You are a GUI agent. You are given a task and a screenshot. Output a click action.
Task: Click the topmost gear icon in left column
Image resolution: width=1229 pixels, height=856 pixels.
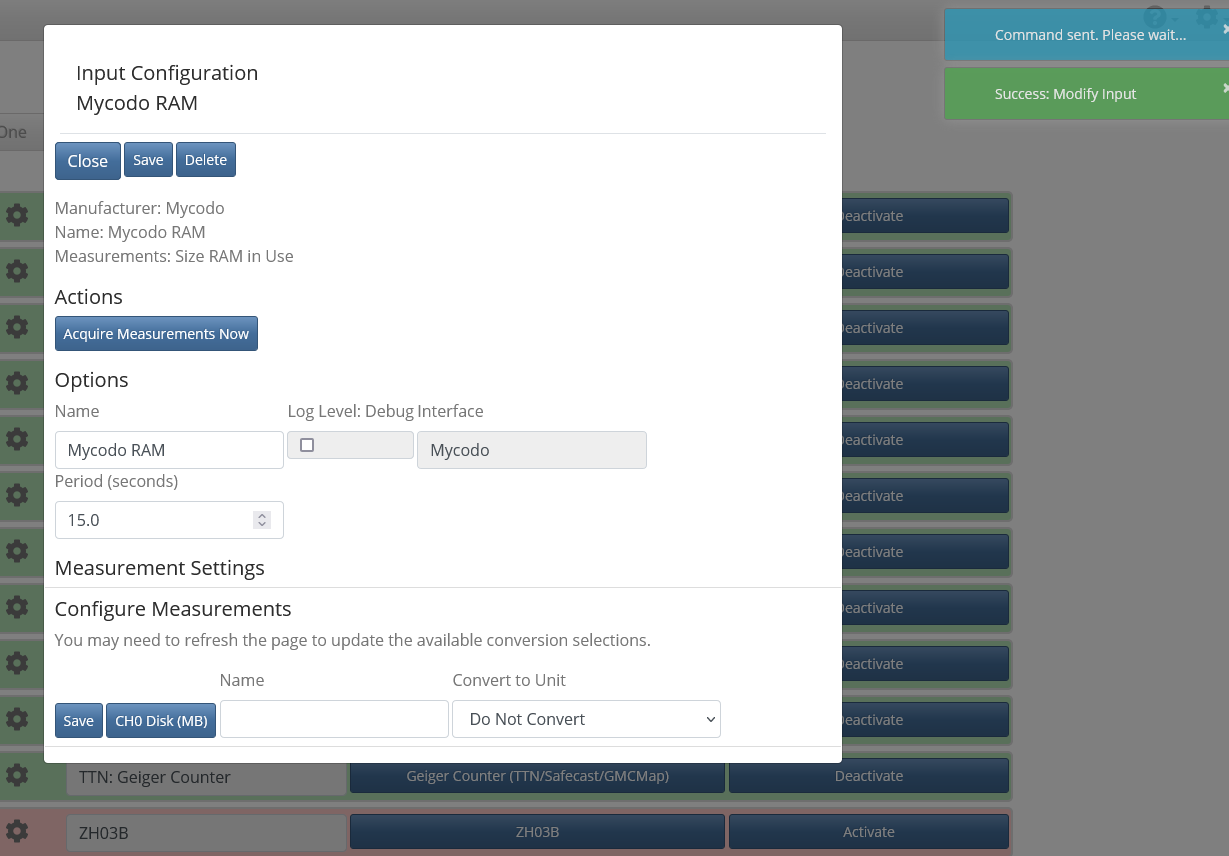(16, 215)
